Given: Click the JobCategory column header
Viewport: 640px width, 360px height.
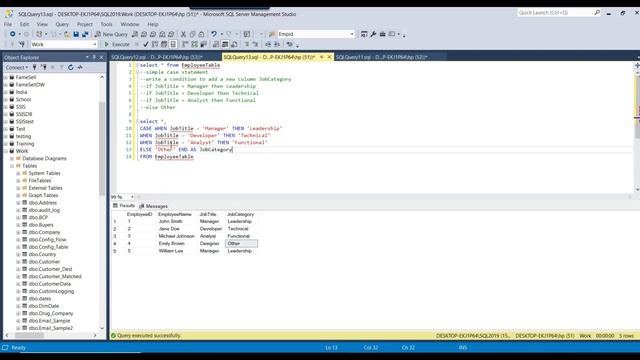Looking at the screenshot, I should (x=240, y=214).
